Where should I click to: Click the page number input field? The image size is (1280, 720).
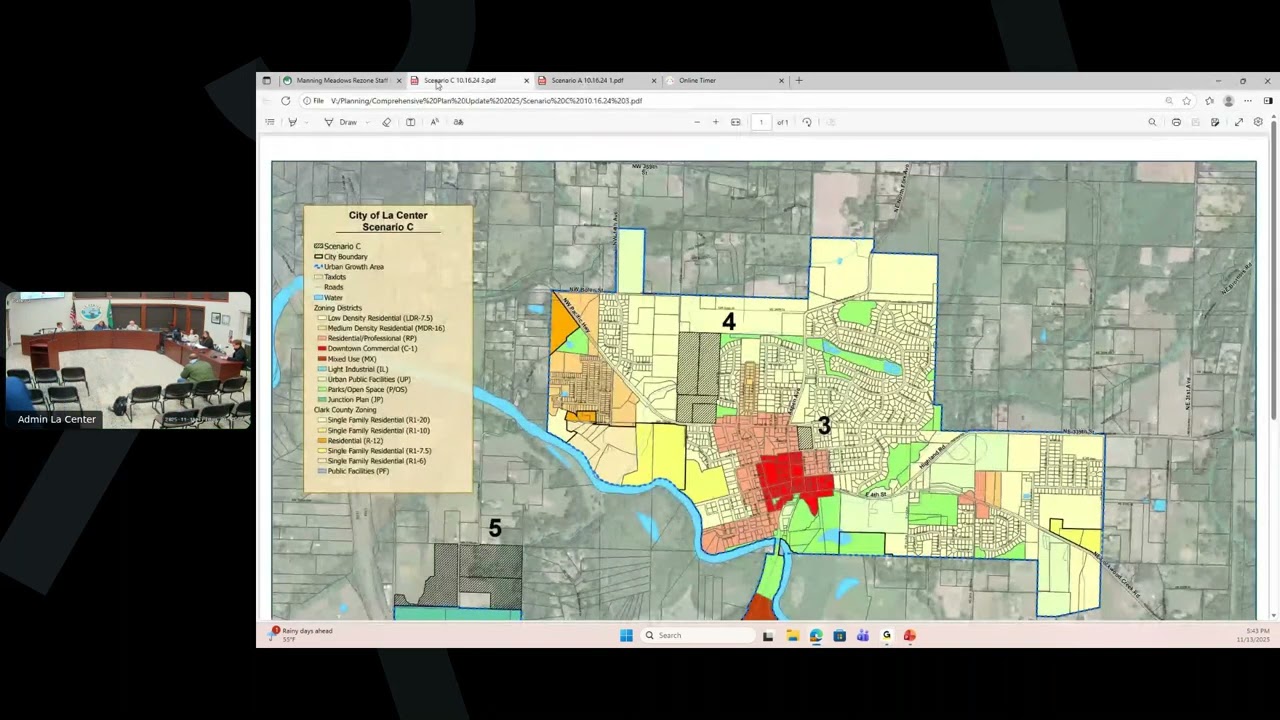click(761, 122)
